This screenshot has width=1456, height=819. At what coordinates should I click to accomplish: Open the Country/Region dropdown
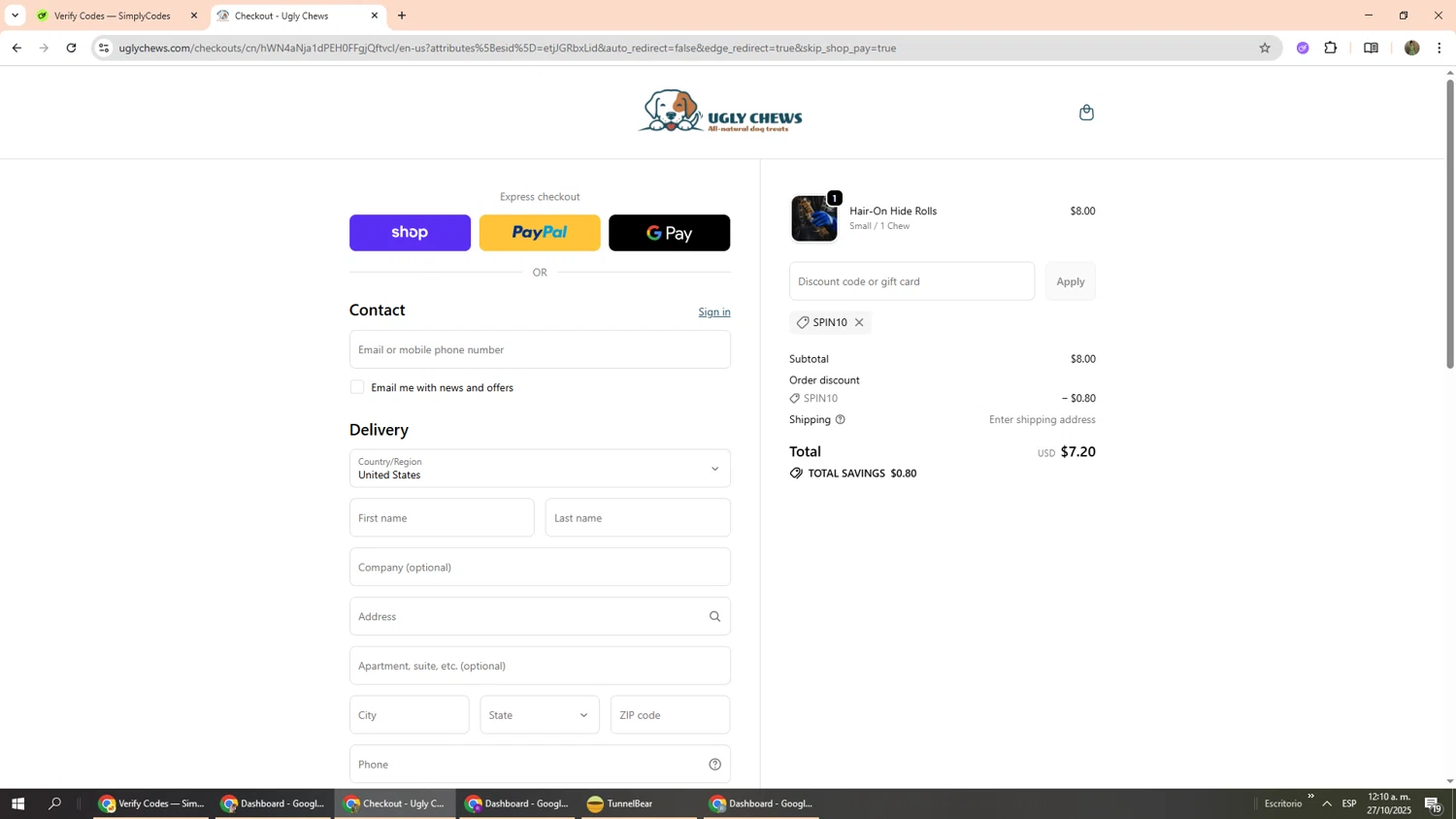point(540,469)
